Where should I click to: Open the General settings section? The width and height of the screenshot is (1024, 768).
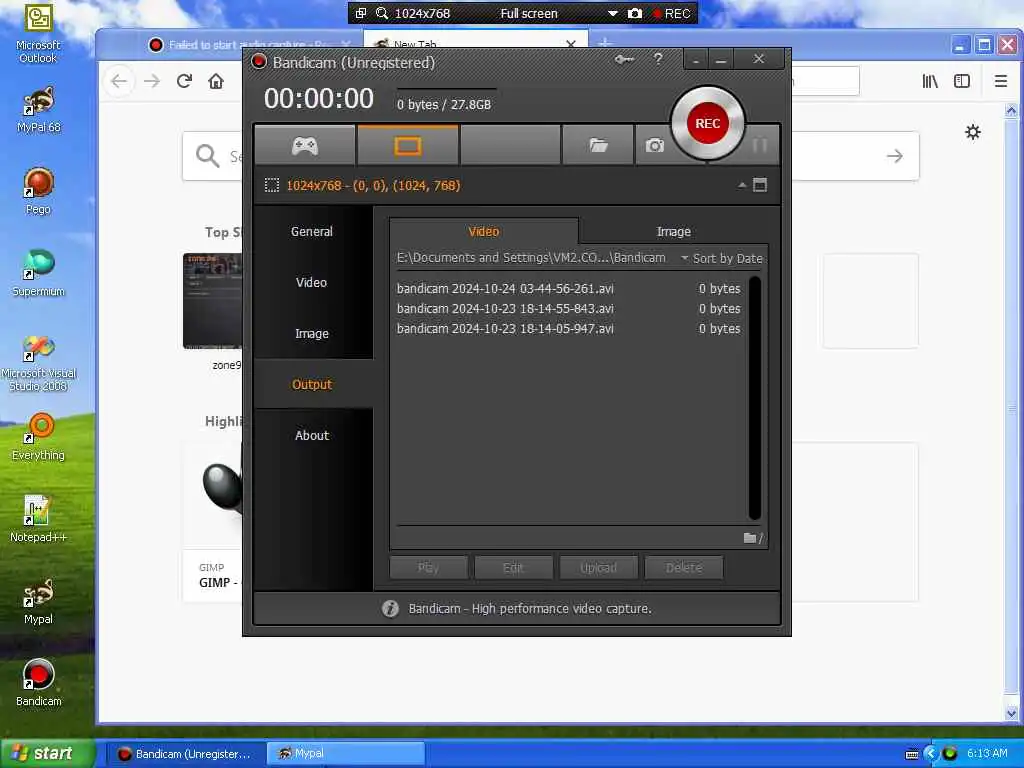point(312,232)
